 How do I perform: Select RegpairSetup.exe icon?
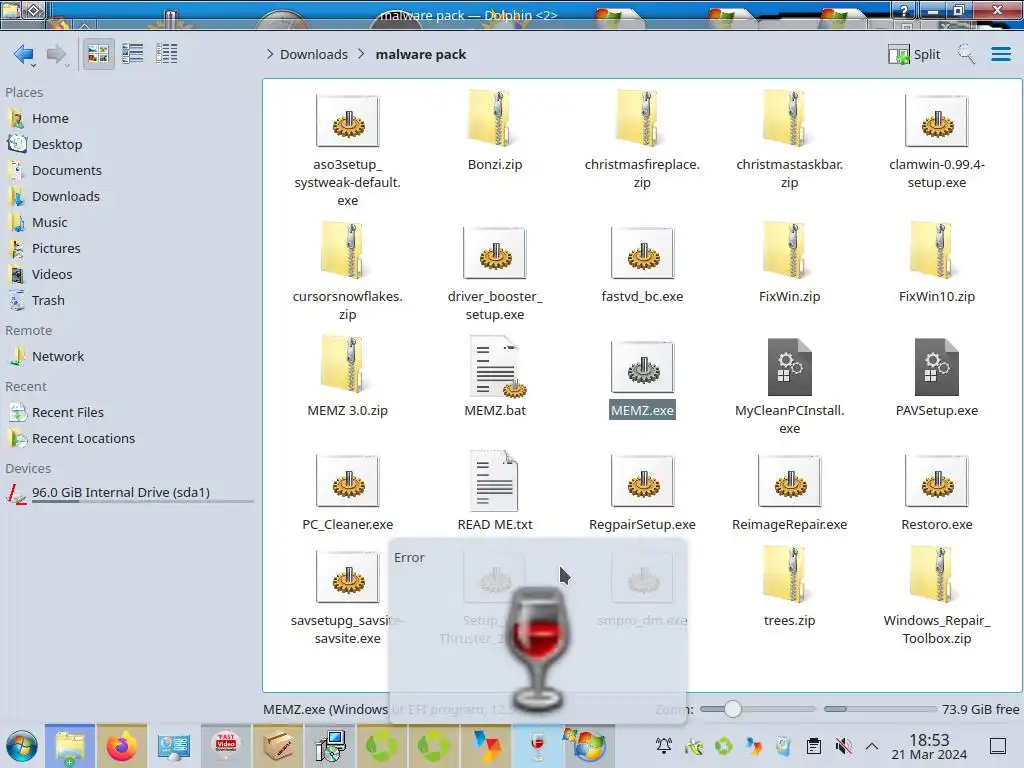tap(642, 482)
